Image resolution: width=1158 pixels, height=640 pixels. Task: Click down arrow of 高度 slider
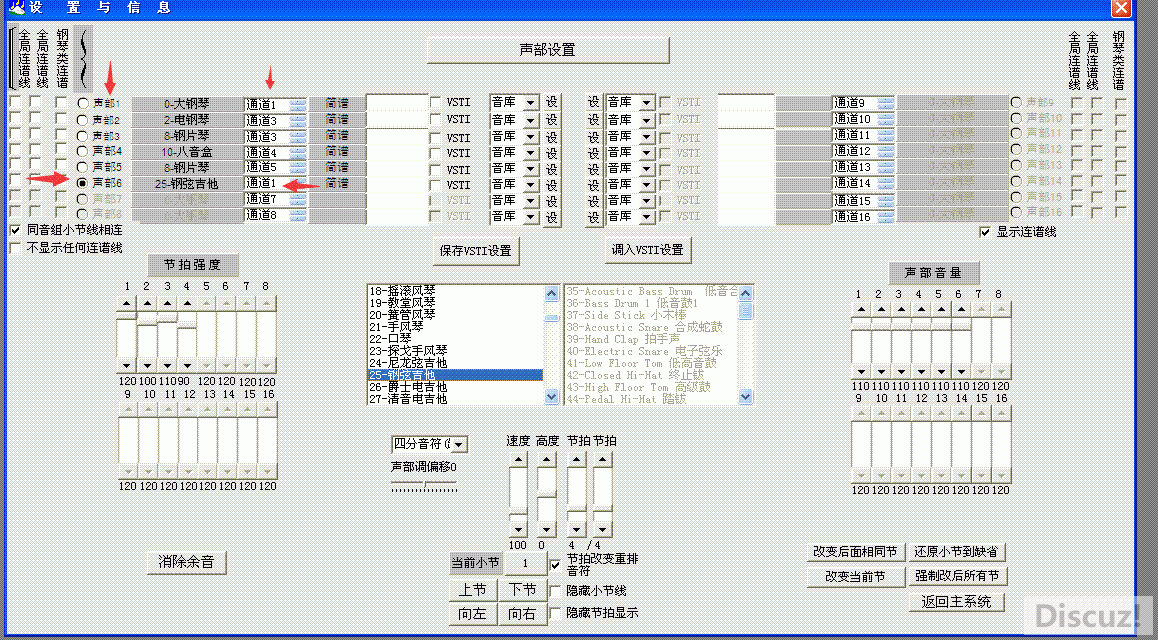pos(547,530)
